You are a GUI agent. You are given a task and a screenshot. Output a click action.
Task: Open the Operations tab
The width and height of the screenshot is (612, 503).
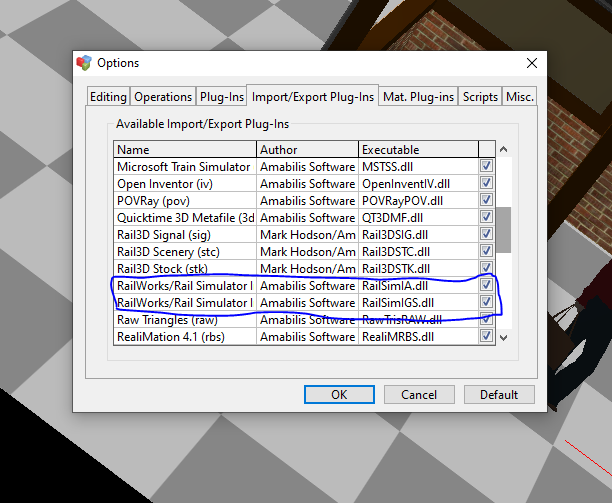click(163, 96)
